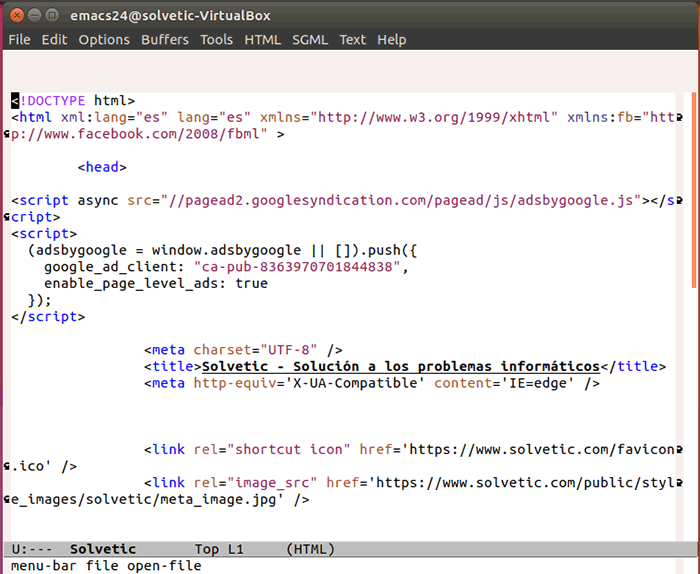This screenshot has height=574, width=700.
Task: Click the <head> tag
Action: (102, 167)
